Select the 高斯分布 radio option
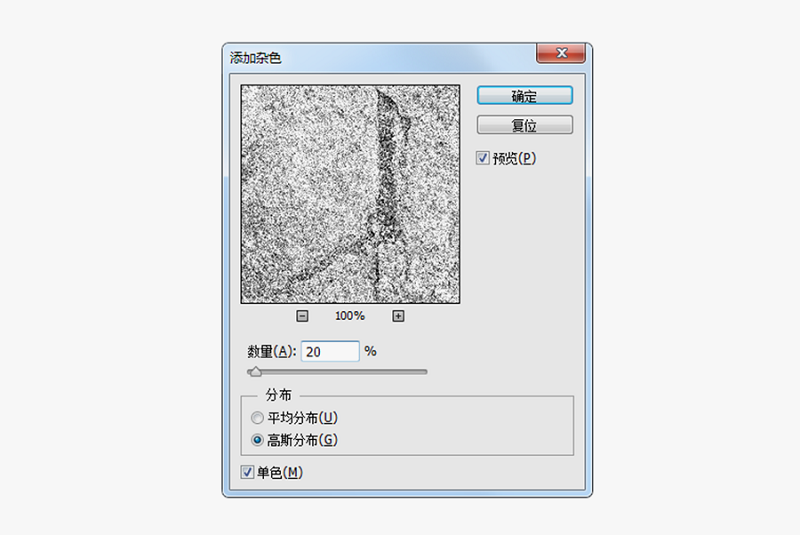 257,440
